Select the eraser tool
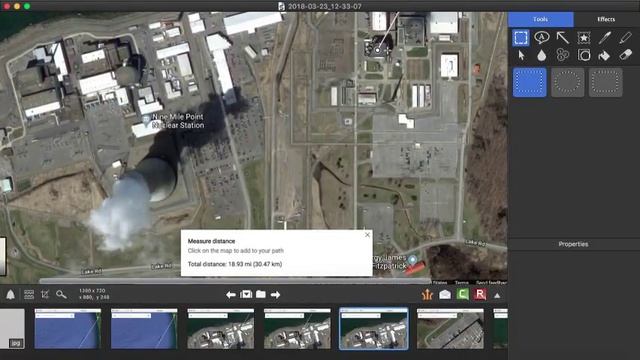Screen dimensions: 640x360 [625, 55]
